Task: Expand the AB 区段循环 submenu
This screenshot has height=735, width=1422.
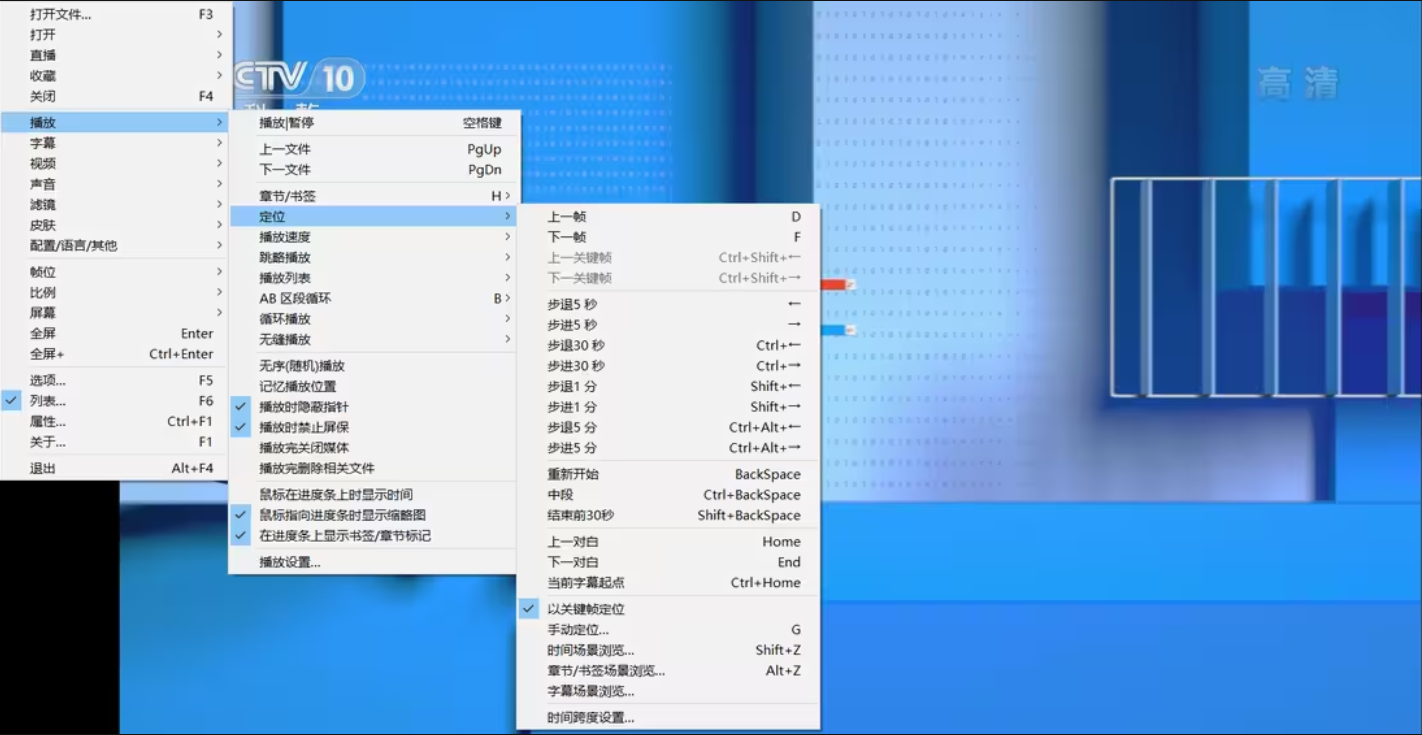Action: click(x=374, y=299)
